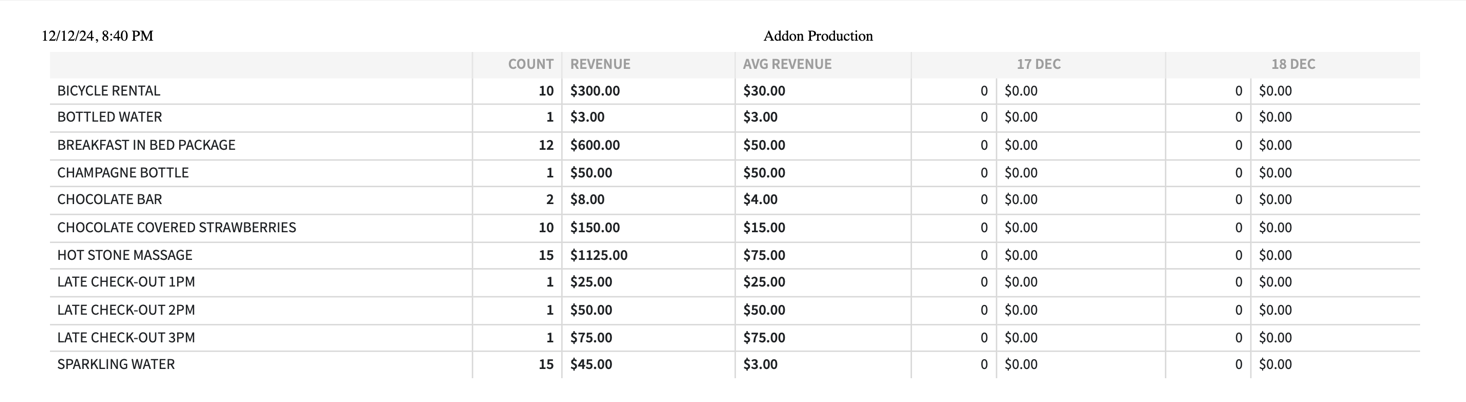Viewport: 1466px width, 402px height.
Task: Click the 17 DEC column header
Action: click(1038, 64)
